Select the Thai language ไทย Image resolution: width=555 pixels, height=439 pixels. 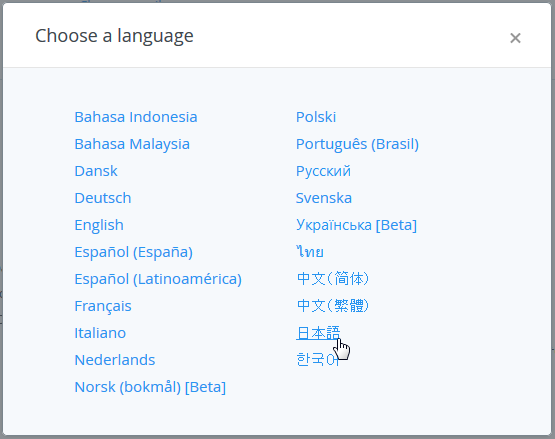[x=310, y=252]
